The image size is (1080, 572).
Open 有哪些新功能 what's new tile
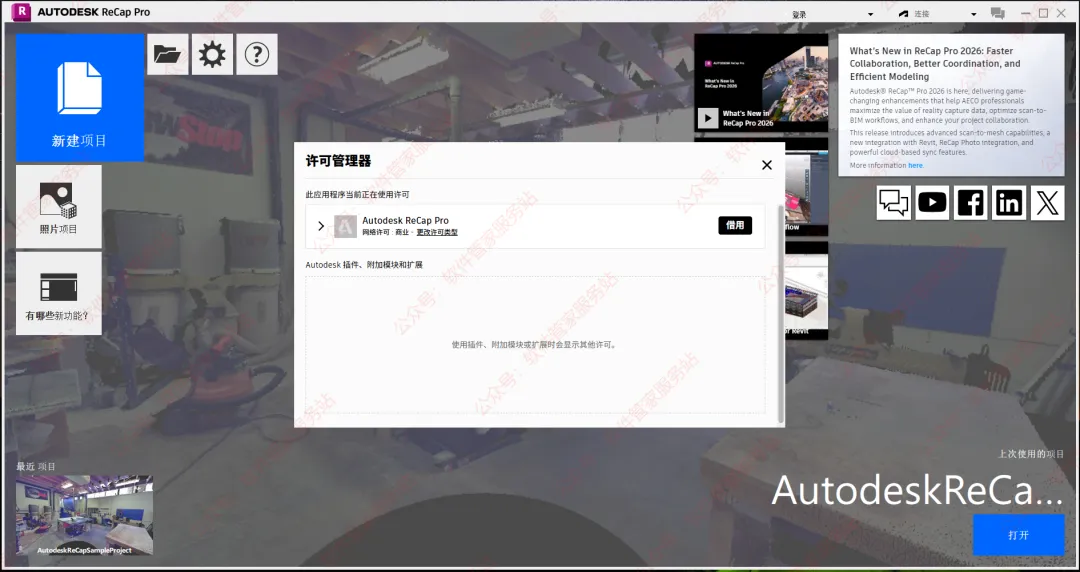tap(59, 294)
